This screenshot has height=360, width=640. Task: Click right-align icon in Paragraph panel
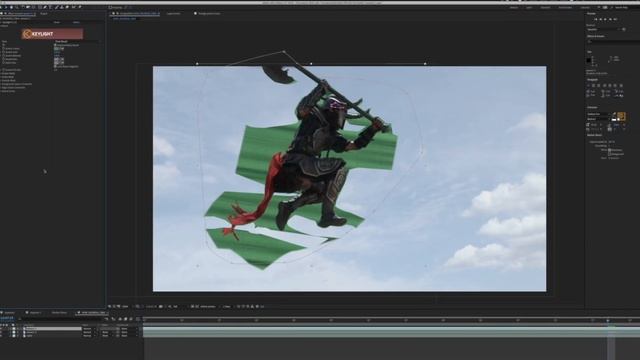point(599,85)
